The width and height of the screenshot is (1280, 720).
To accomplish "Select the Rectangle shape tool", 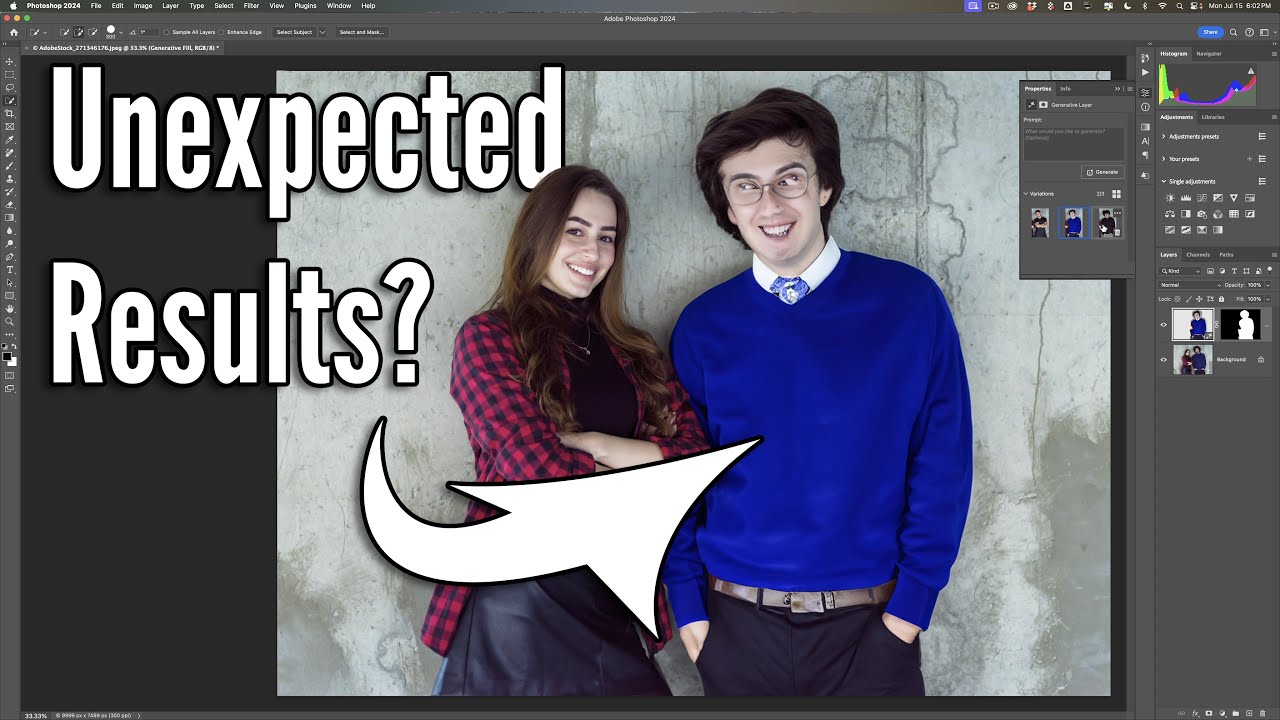I will click(x=10, y=296).
